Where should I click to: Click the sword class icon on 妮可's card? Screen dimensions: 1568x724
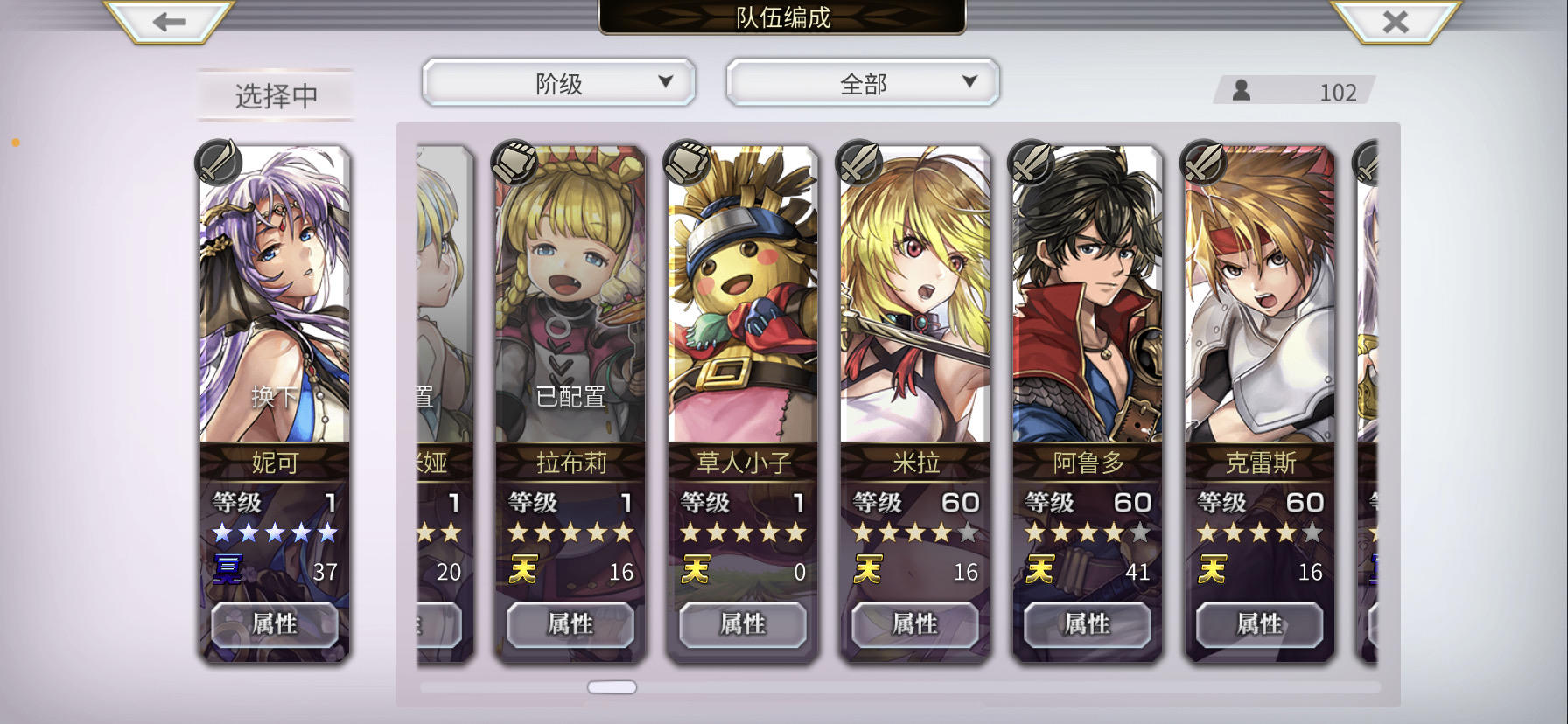(219, 162)
